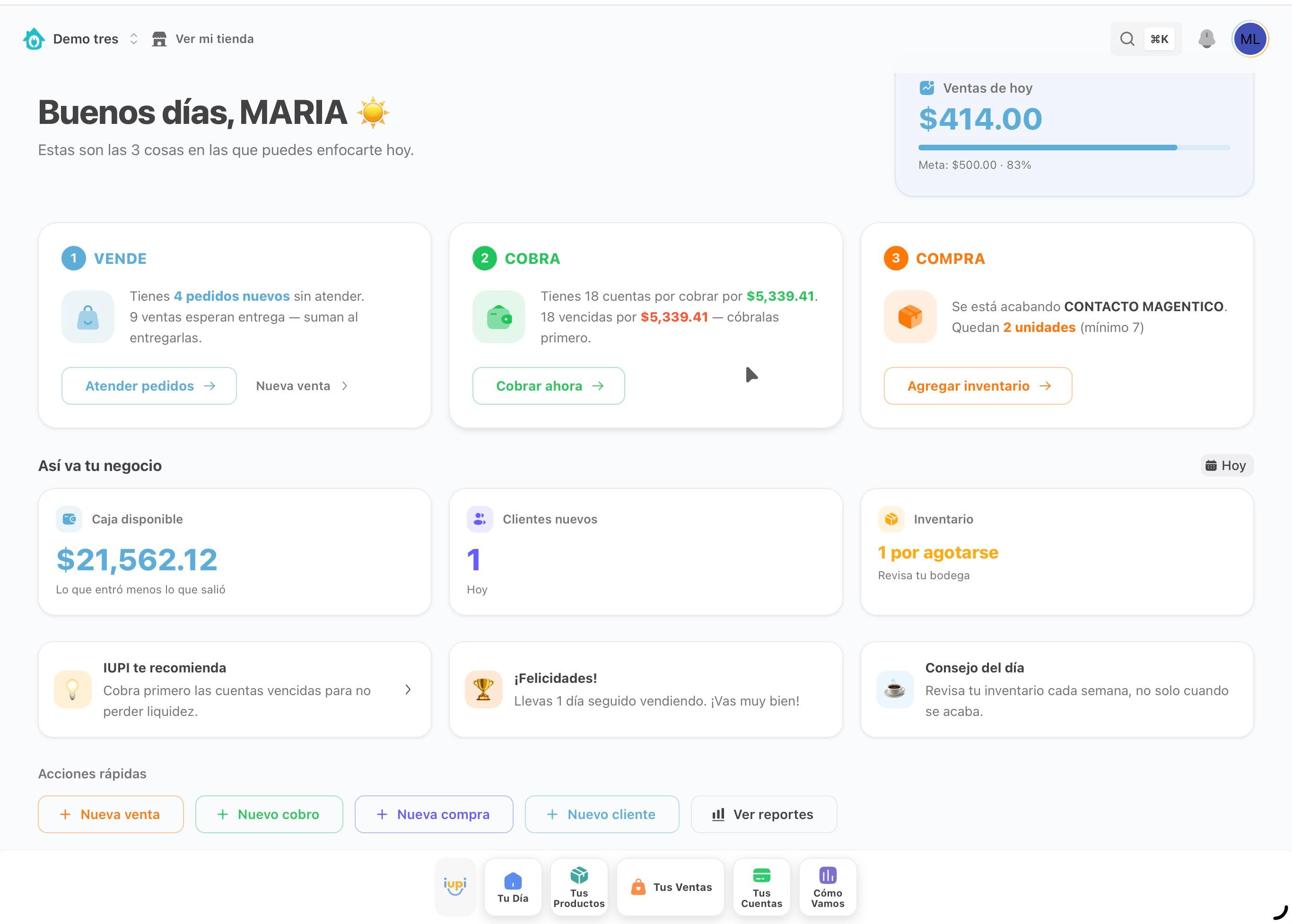Screen dimensions: 1292x924
Task: Click the trophy icon in Felicidades card
Action: coord(484,689)
